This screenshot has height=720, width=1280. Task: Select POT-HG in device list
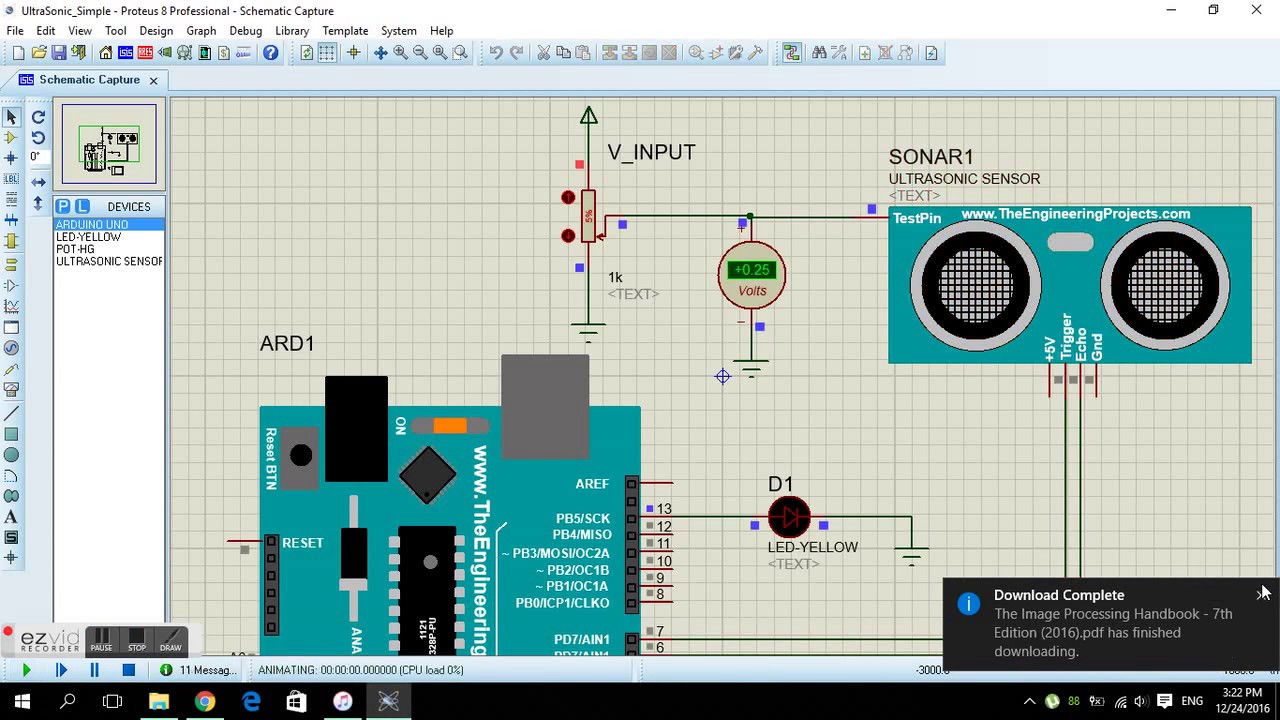pyautogui.click(x=109, y=249)
